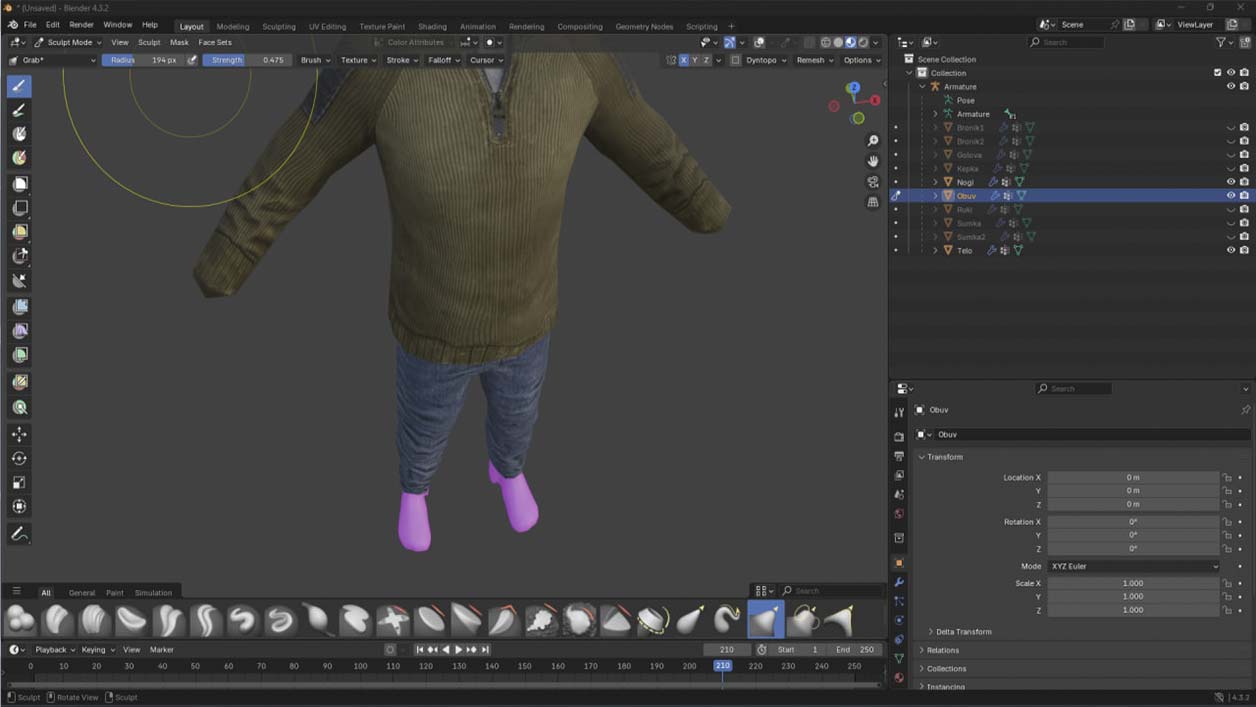Toggle the camera view icon

(x=873, y=182)
